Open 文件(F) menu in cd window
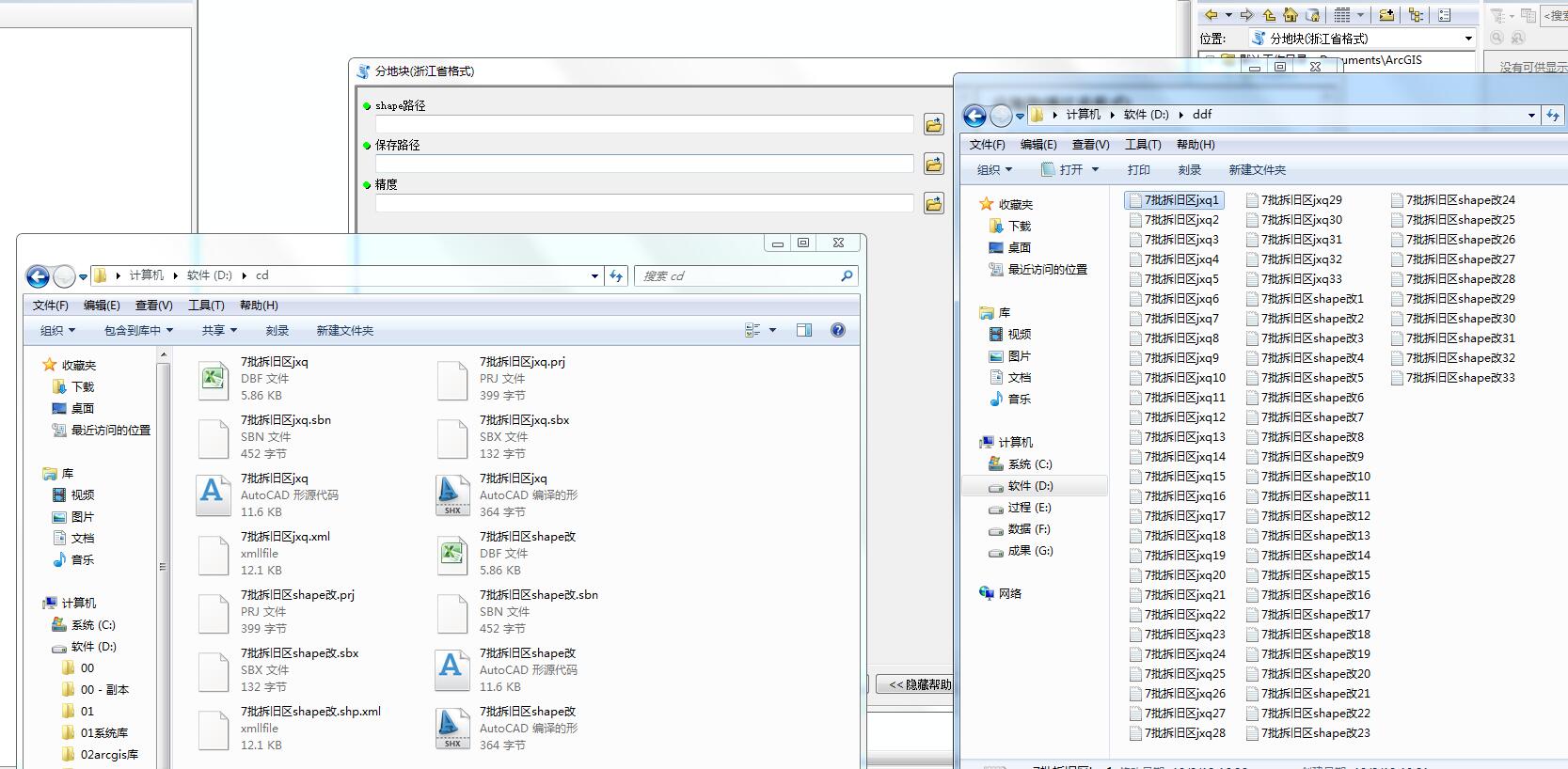The image size is (1568, 769). (51, 306)
